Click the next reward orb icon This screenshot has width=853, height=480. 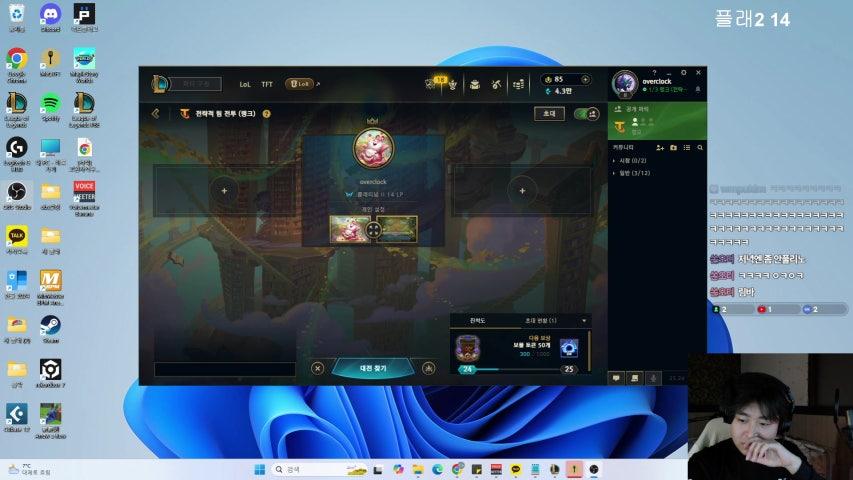point(569,348)
